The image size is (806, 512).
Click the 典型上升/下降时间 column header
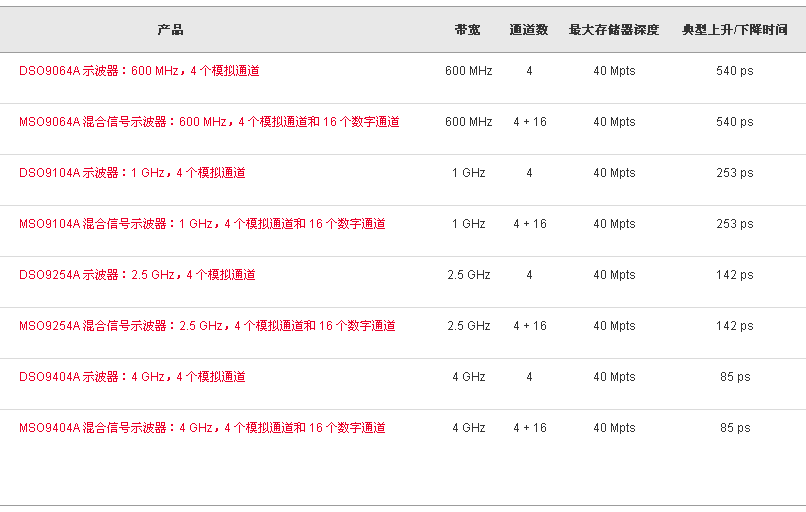[735, 30]
